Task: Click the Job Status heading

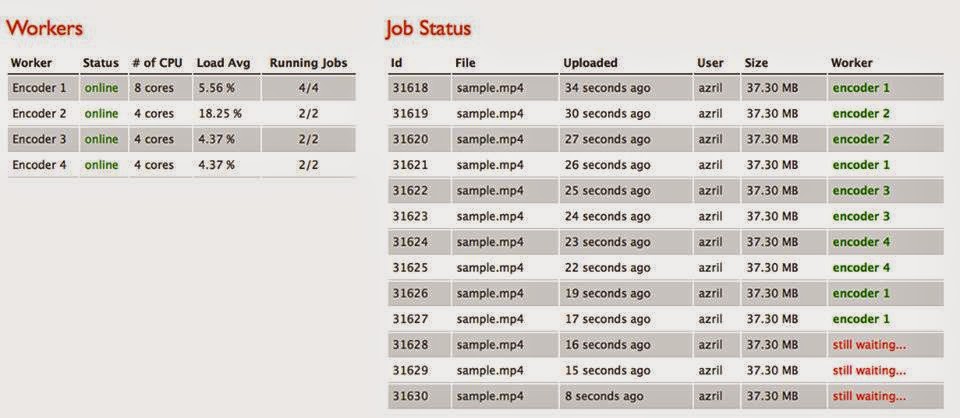Action: point(429,29)
